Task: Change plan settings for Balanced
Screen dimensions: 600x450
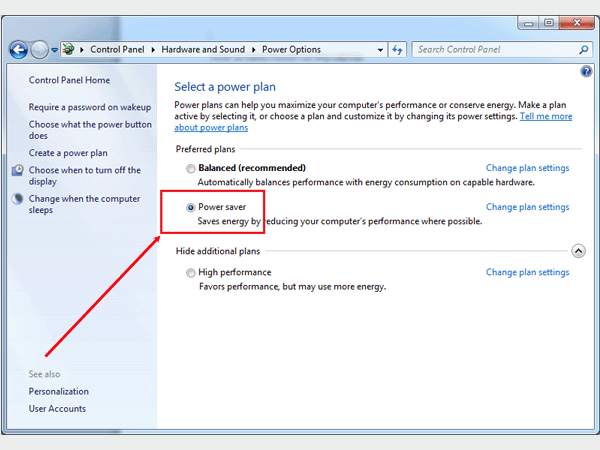Action: pos(527,168)
